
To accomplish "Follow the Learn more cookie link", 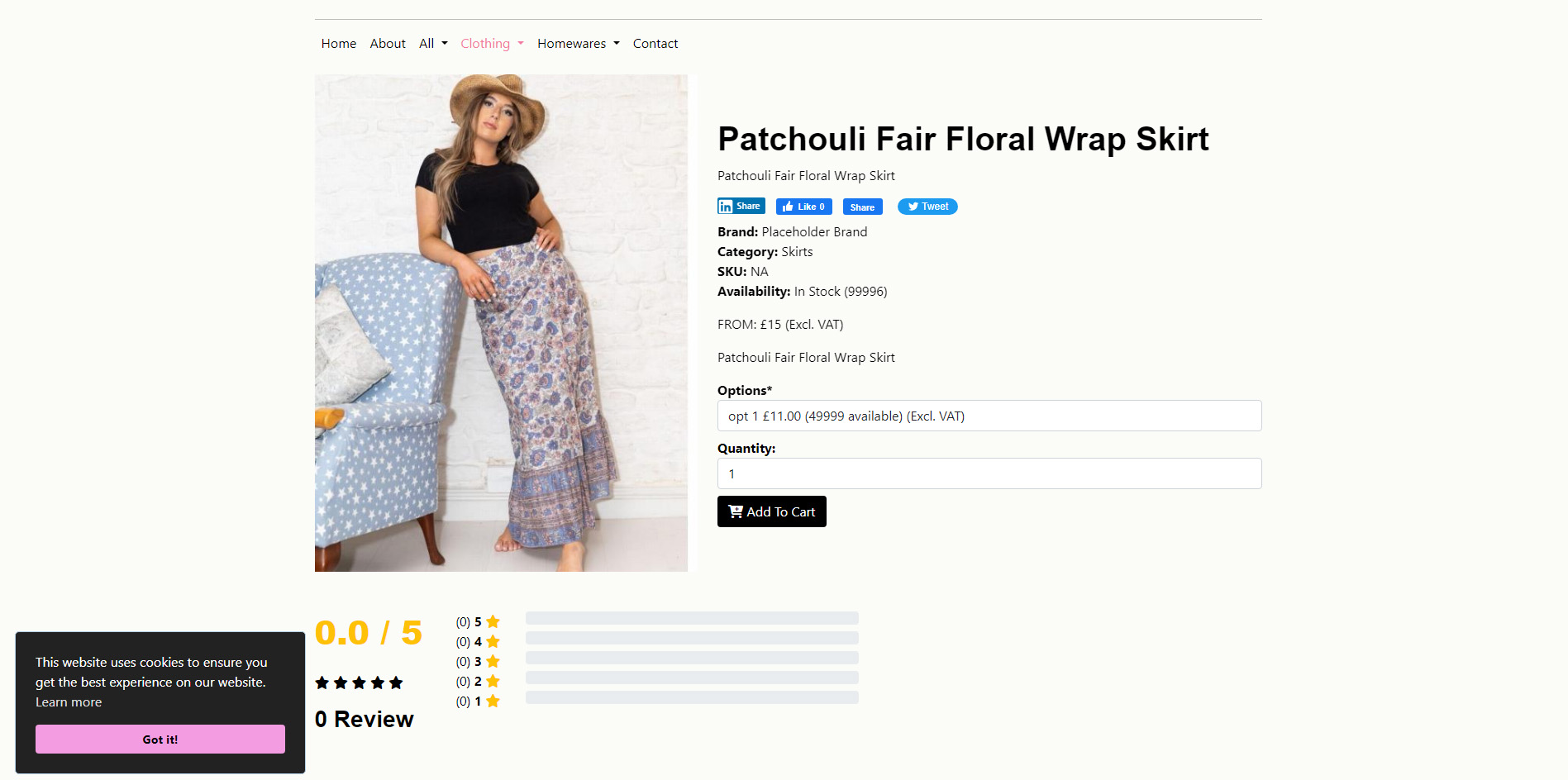I will pos(69,702).
